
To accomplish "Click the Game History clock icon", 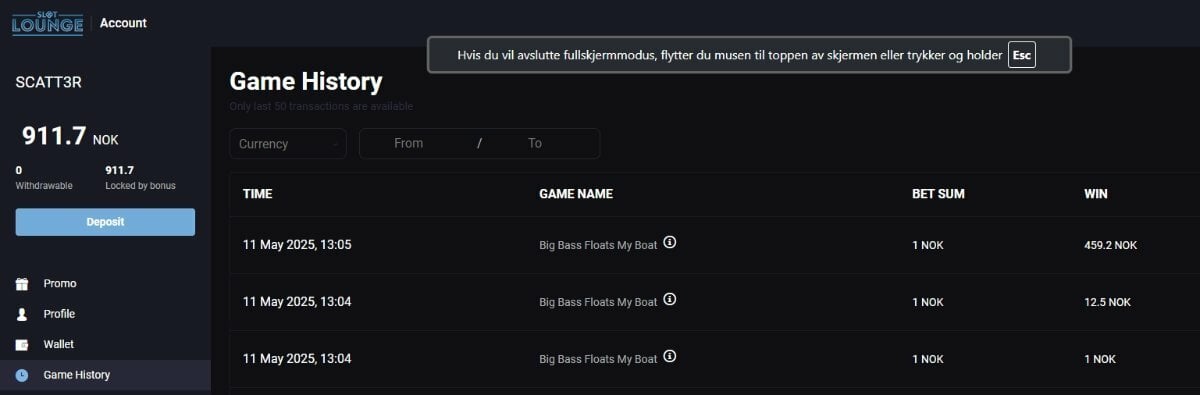I will [22, 375].
